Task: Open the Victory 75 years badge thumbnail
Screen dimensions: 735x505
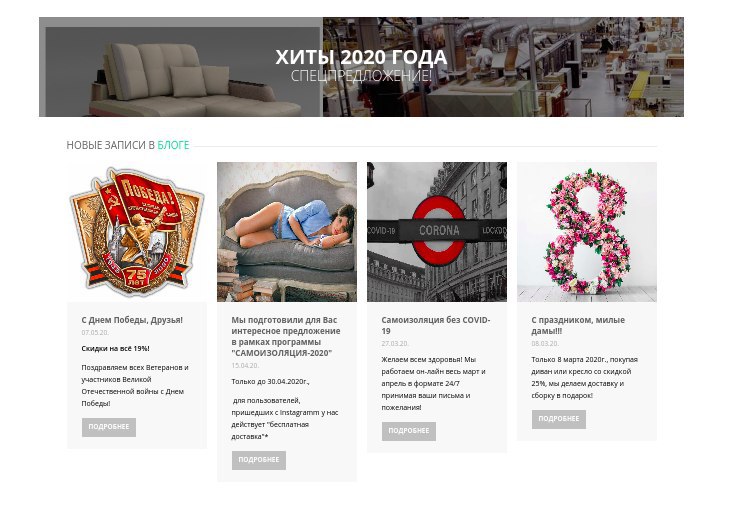Action: (x=137, y=232)
